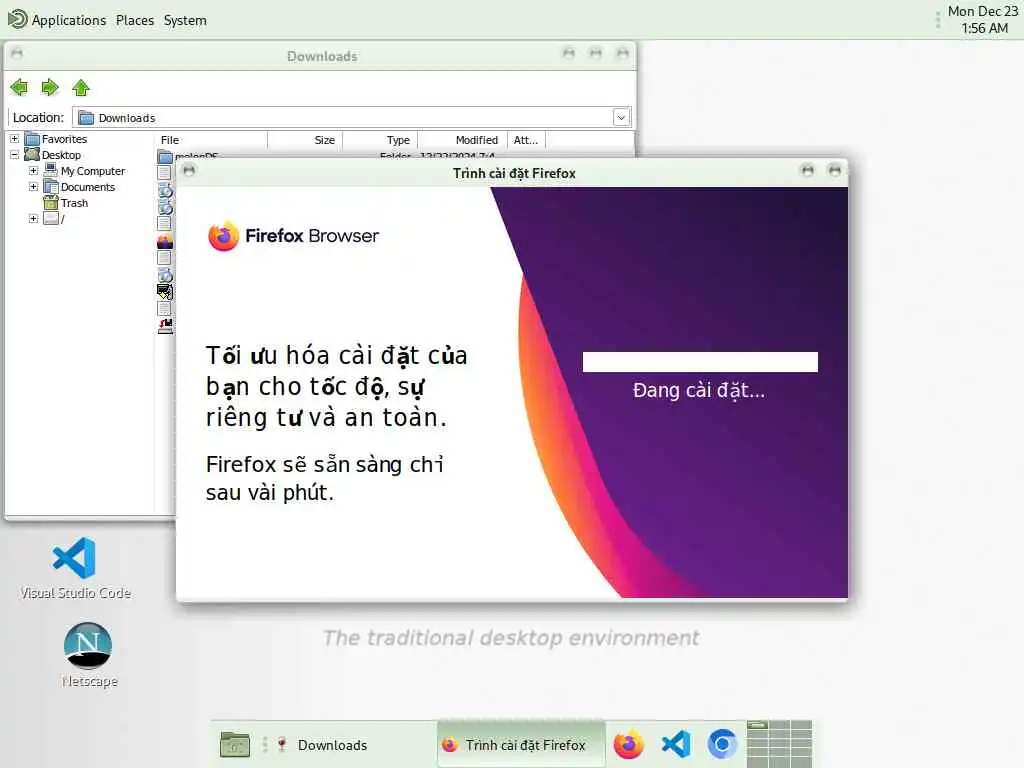This screenshot has height=768, width=1024.
Task: Select the red-arrow installer file icon
Action: click(165, 325)
